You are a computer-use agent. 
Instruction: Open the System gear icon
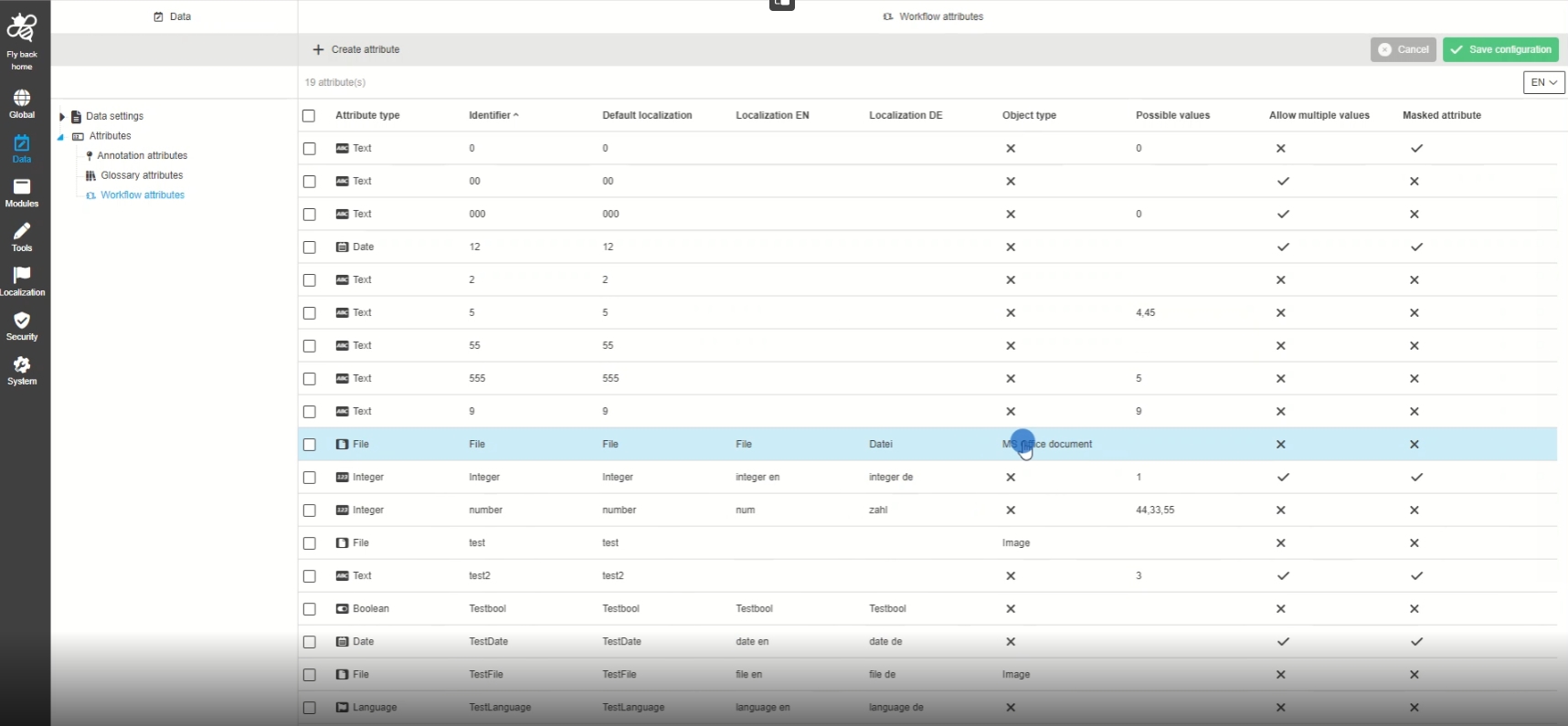(22, 364)
